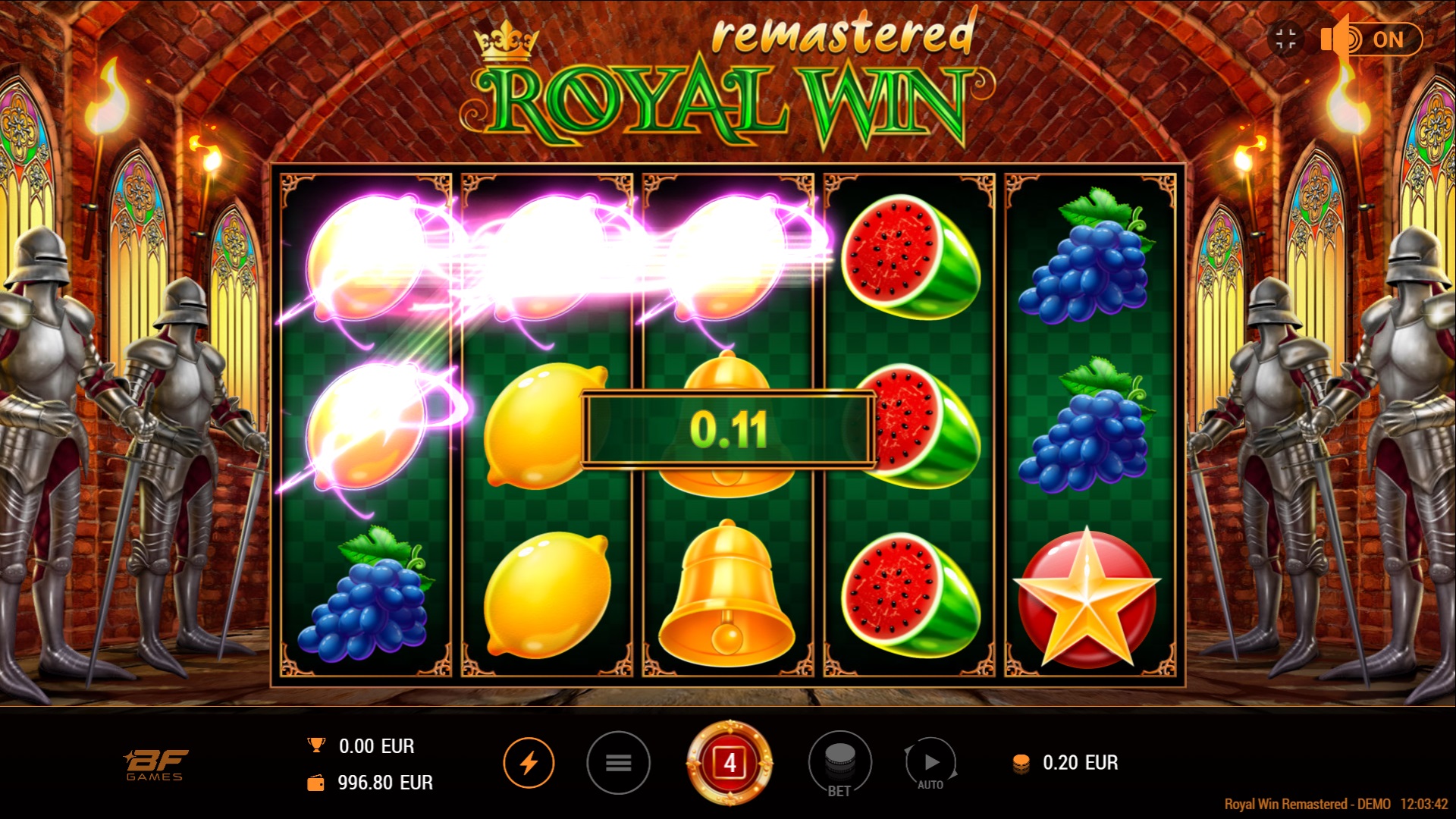The image size is (1456, 819).
Task: Click the wallet balance icon
Action: pos(315,783)
